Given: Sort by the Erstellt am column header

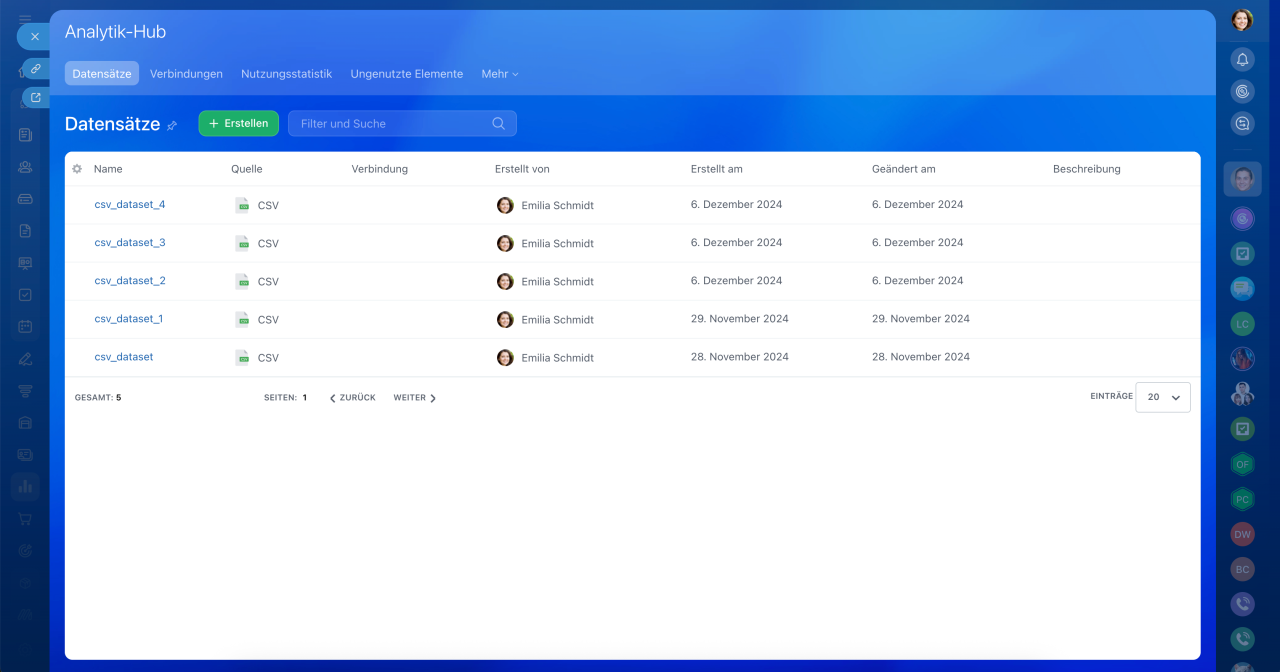Looking at the screenshot, I should pos(716,169).
